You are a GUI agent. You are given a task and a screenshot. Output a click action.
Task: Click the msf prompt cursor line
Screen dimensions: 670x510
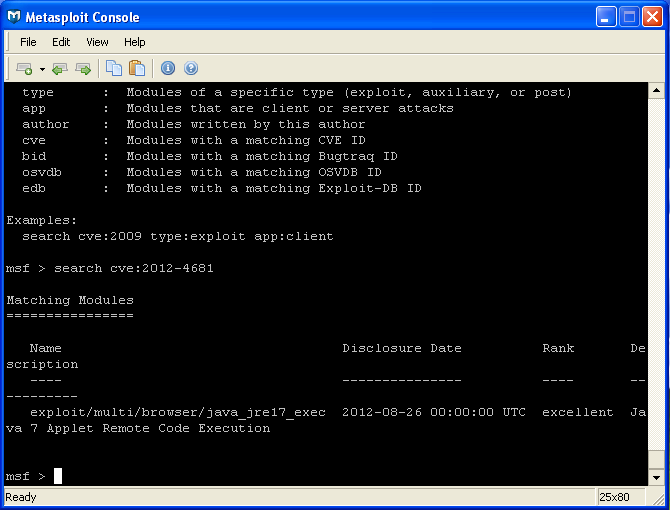pyautogui.click(x=34, y=476)
